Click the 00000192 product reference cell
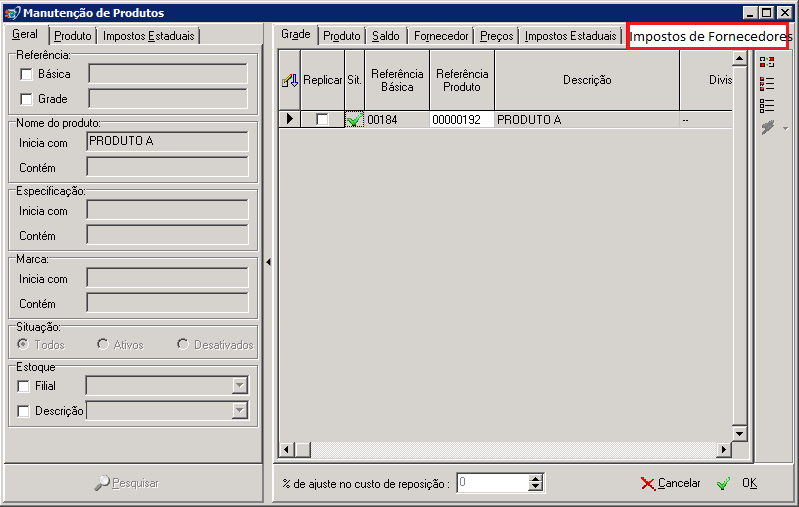 462,119
